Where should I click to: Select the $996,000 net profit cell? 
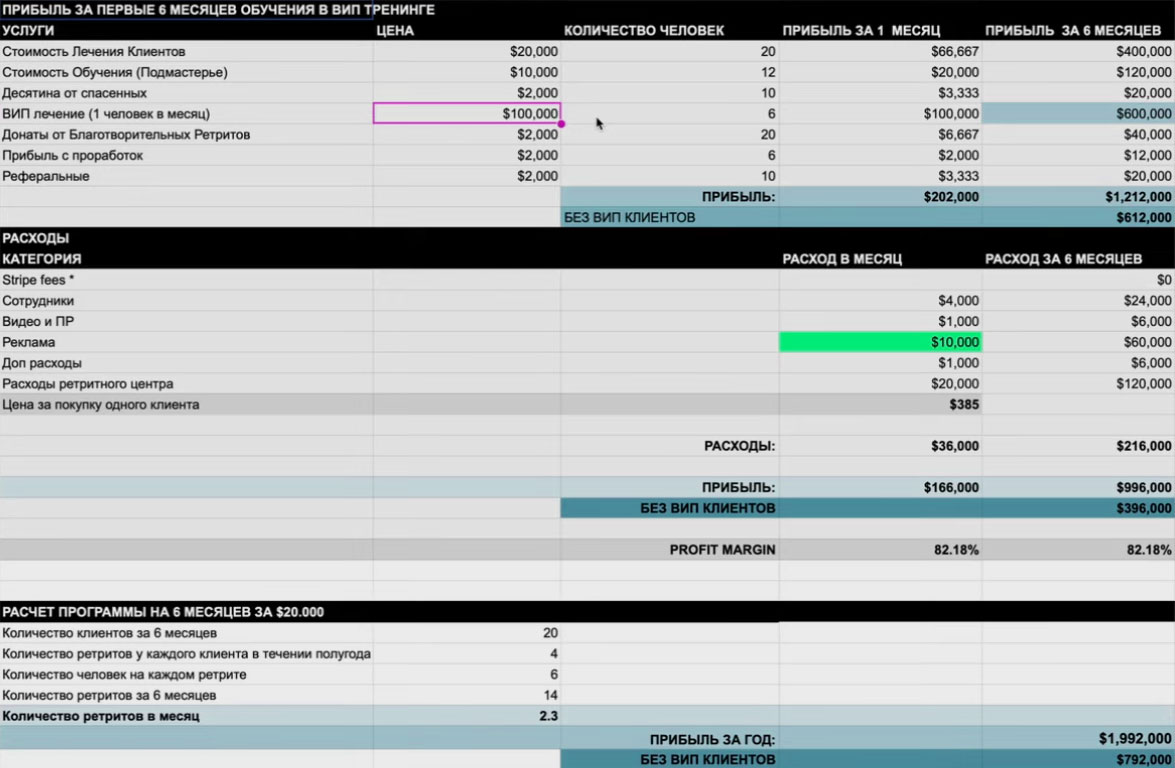(1078, 487)
